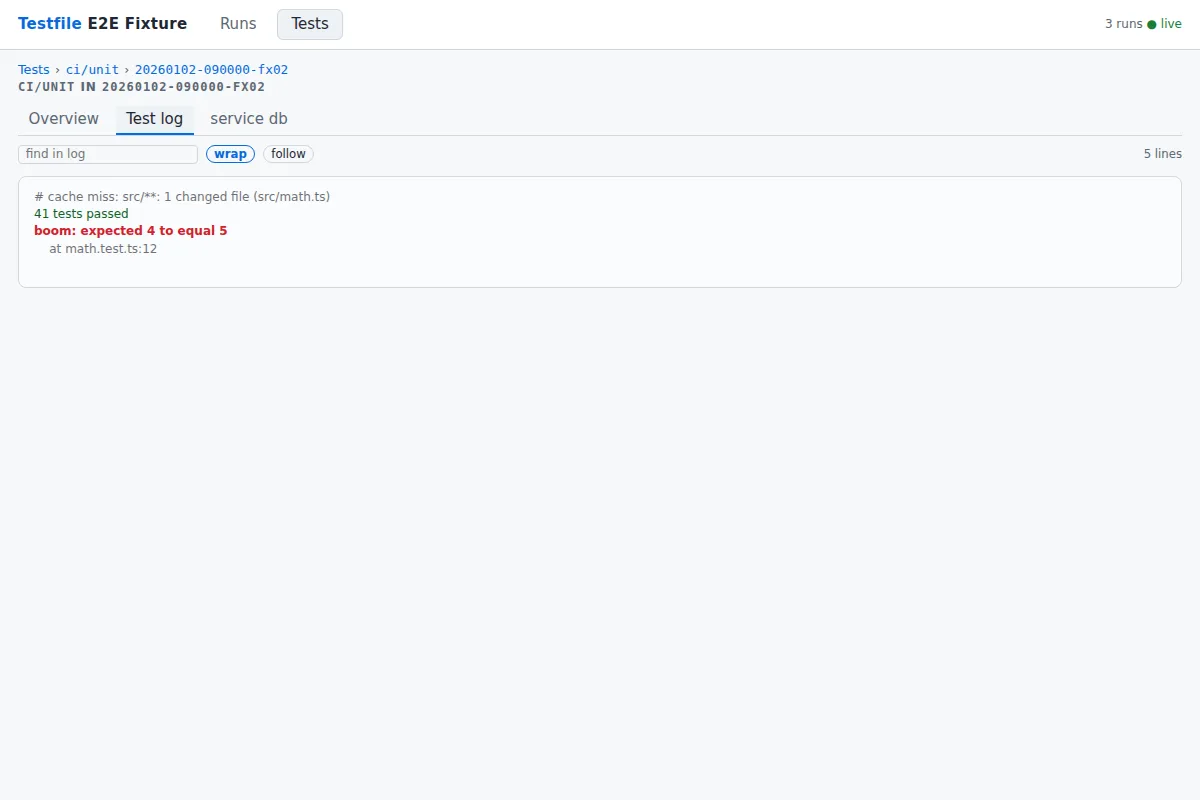Viewport: 1200px width, 800px height.
Task: Click the green live status dot
Action: tap(1152, 24)
